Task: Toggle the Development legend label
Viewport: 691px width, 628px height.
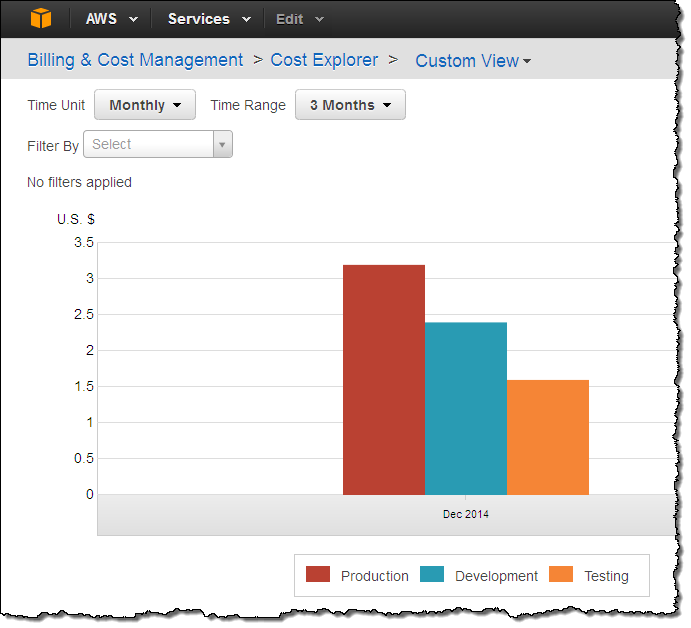Action: tap(496, 576)
